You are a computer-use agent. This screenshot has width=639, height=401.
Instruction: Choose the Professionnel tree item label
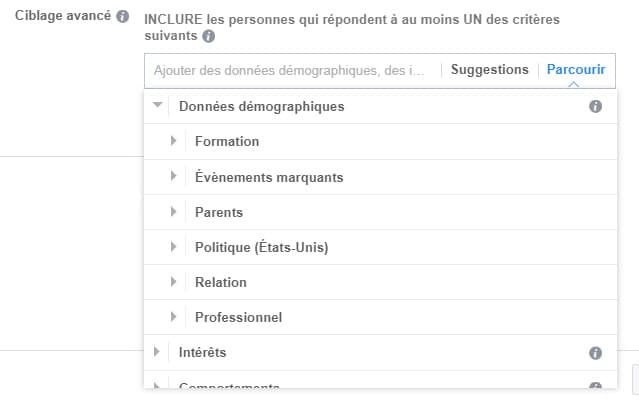pos(238,317)
